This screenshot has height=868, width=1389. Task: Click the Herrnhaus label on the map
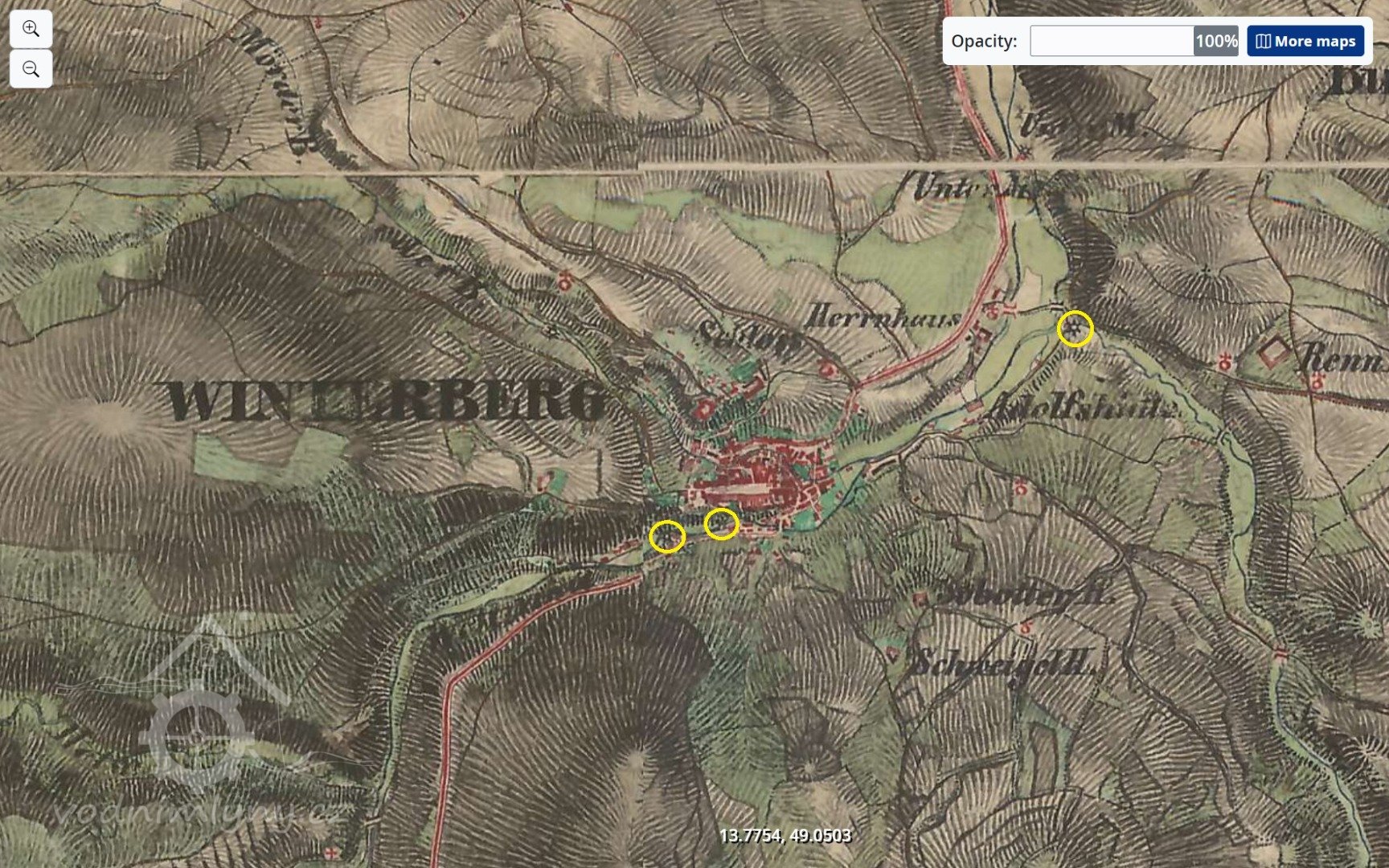pyautogui.click(x=883, y=317)
